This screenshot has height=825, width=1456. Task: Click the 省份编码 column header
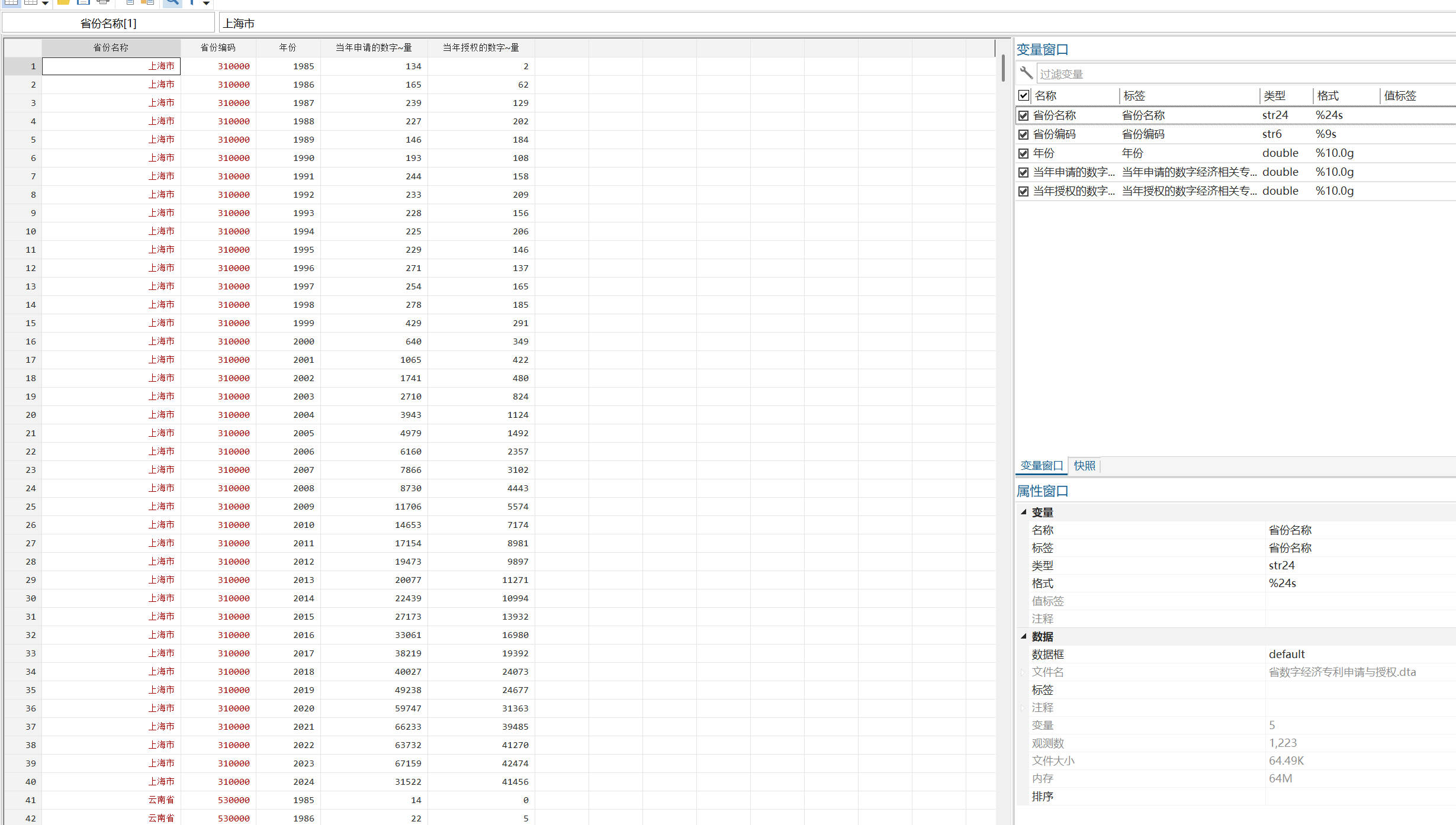pos(218,47)
